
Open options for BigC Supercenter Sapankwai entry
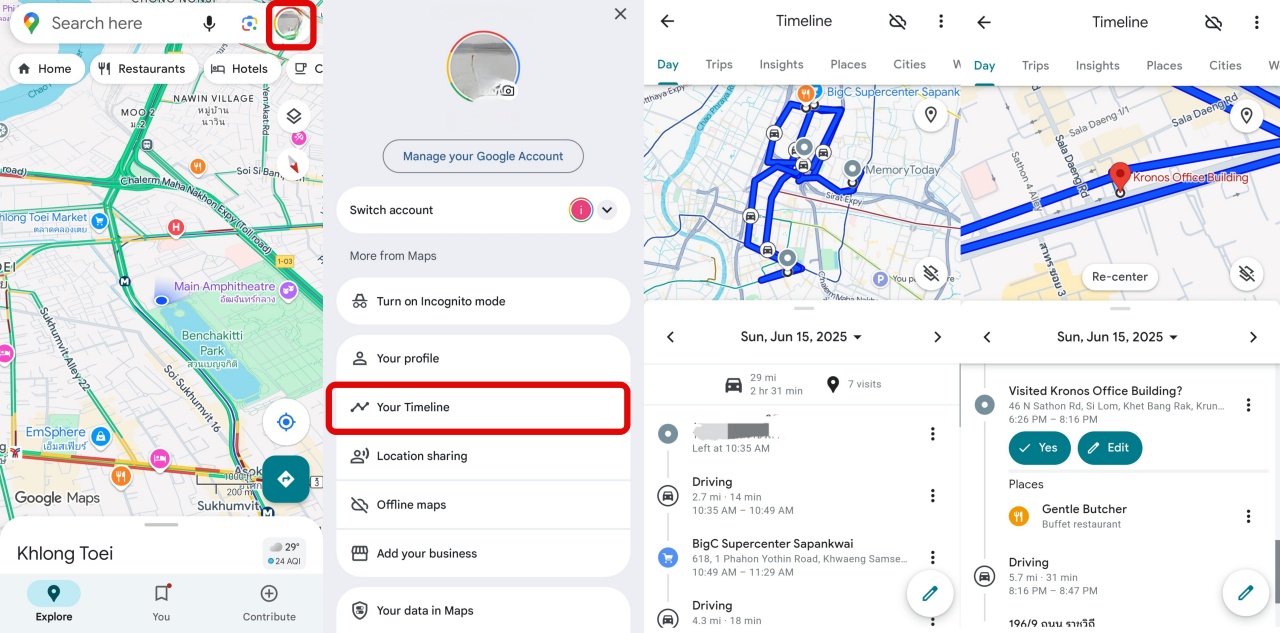[932, 557]
